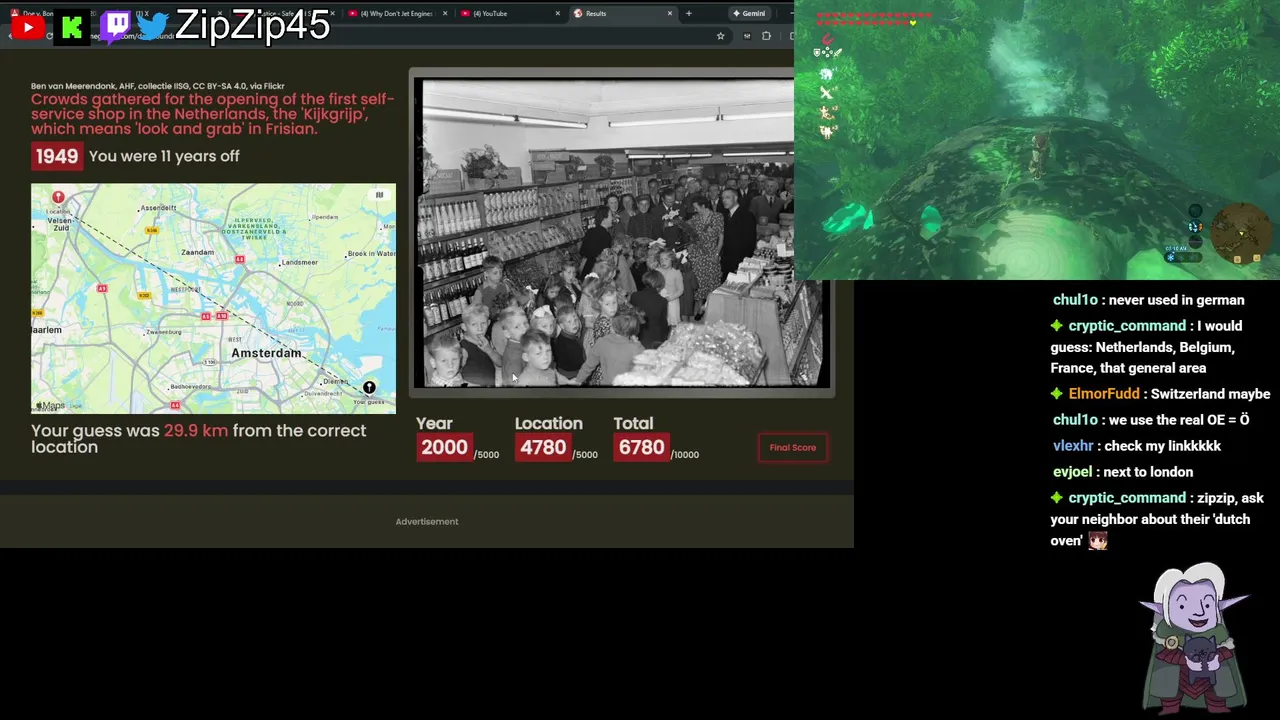Close the (4) YouTube tab
The height and width of the screenshot is (720, 1280).
(x=558, y=13)
